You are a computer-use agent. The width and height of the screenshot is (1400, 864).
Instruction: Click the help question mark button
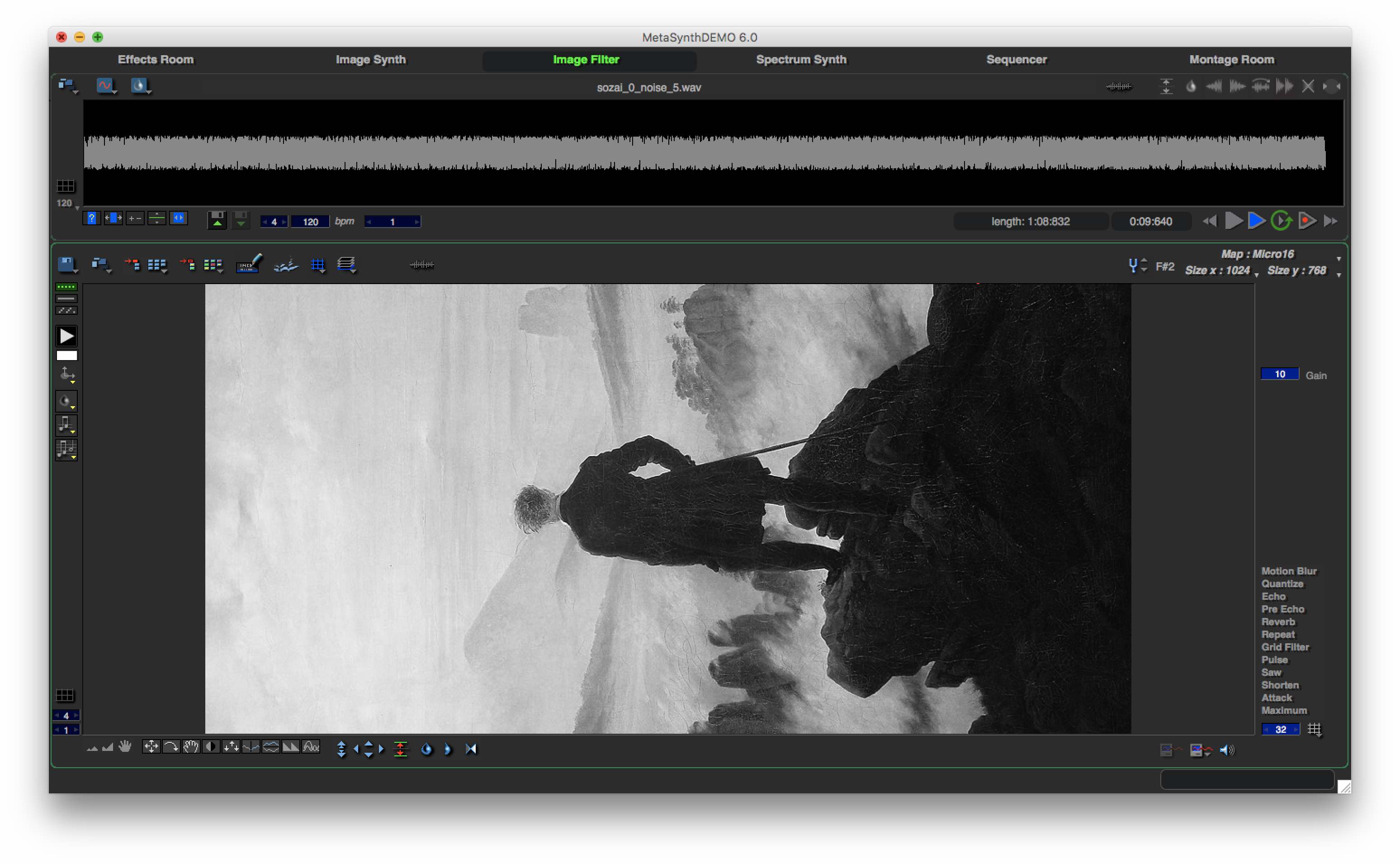[x=91, y=218]
